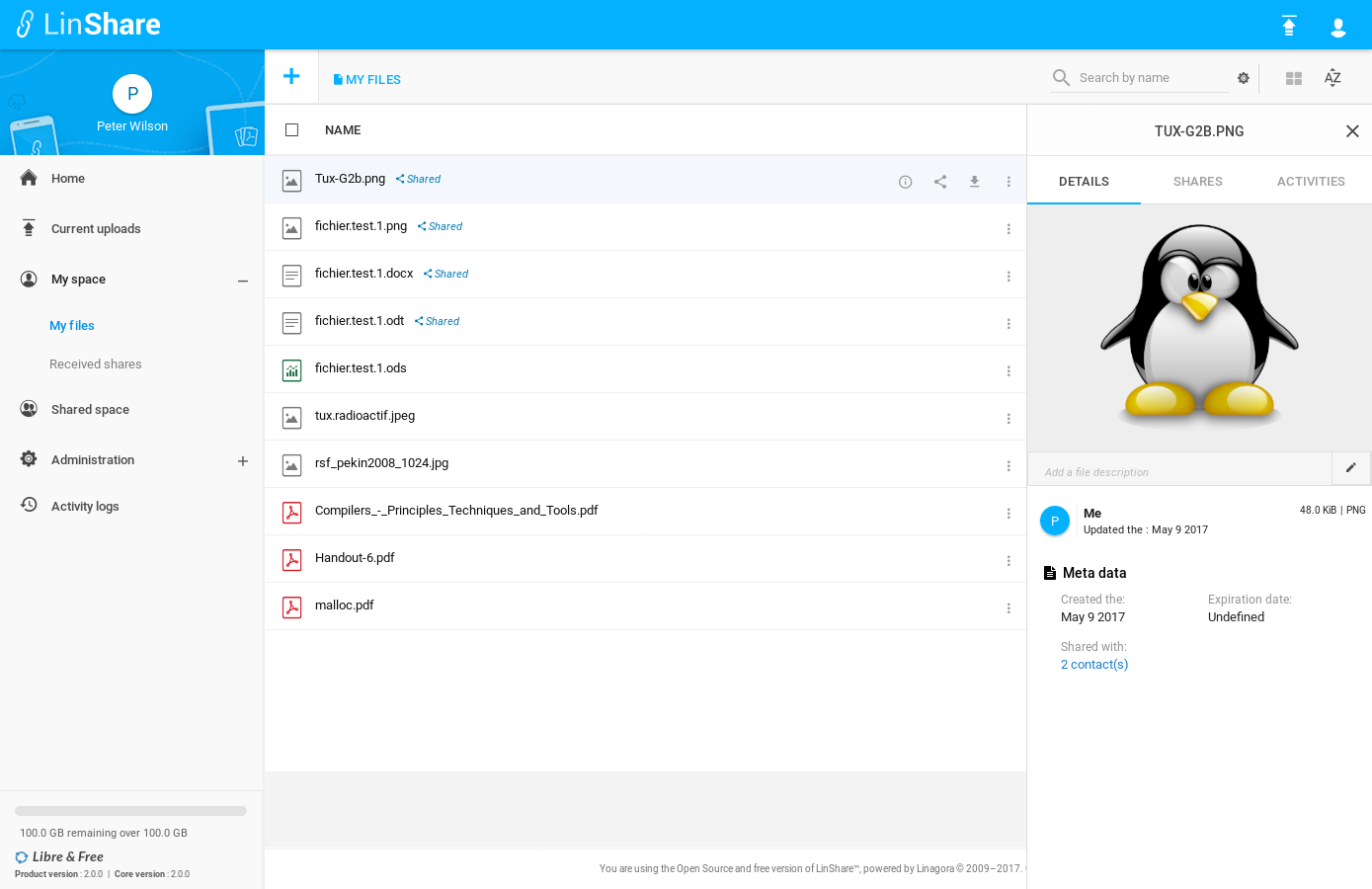Click the upload icon in top header
Screen dimensions: 1372x889
click(1289, 26)
